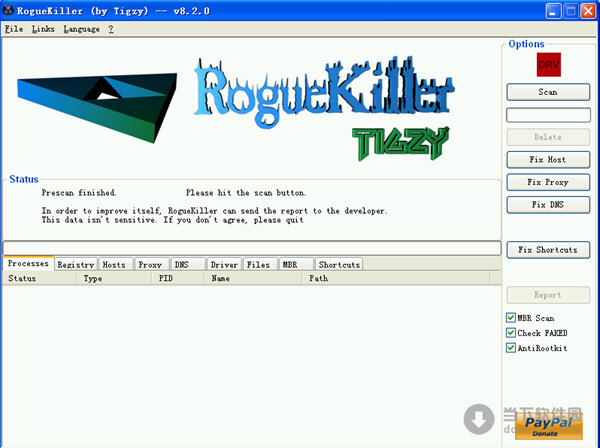This screenshot has height=448, width=600.
Task: Click the progress bar under Scan button
Action: coord(548,115)
